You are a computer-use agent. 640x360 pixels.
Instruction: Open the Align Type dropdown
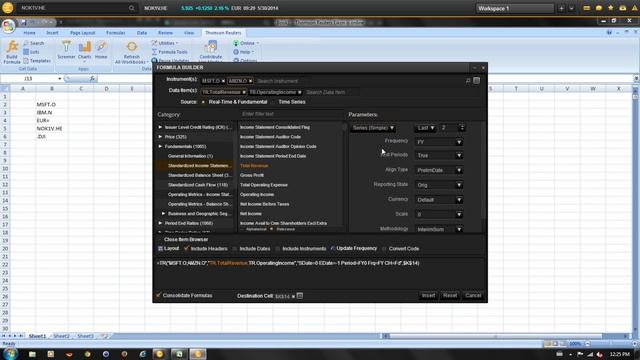pos(439,170)
